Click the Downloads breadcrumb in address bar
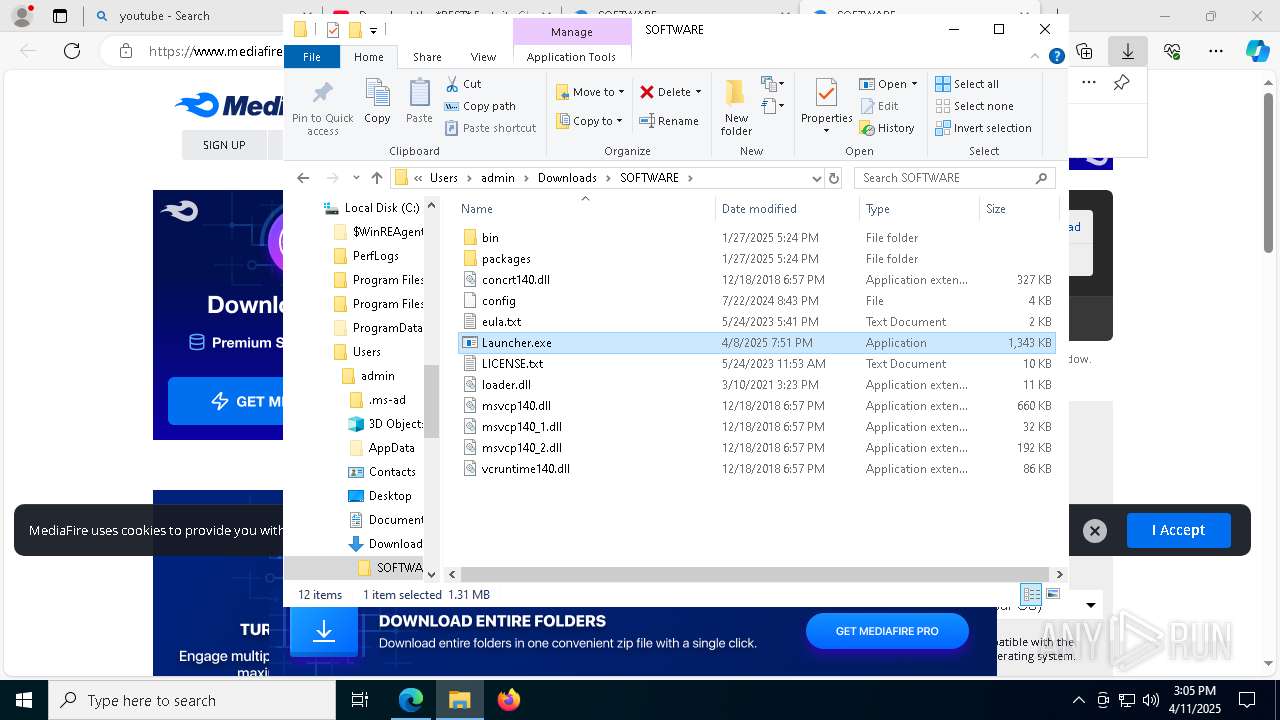Image resolution: width=1280 pixels, height=720 pixels. [567, 178]
